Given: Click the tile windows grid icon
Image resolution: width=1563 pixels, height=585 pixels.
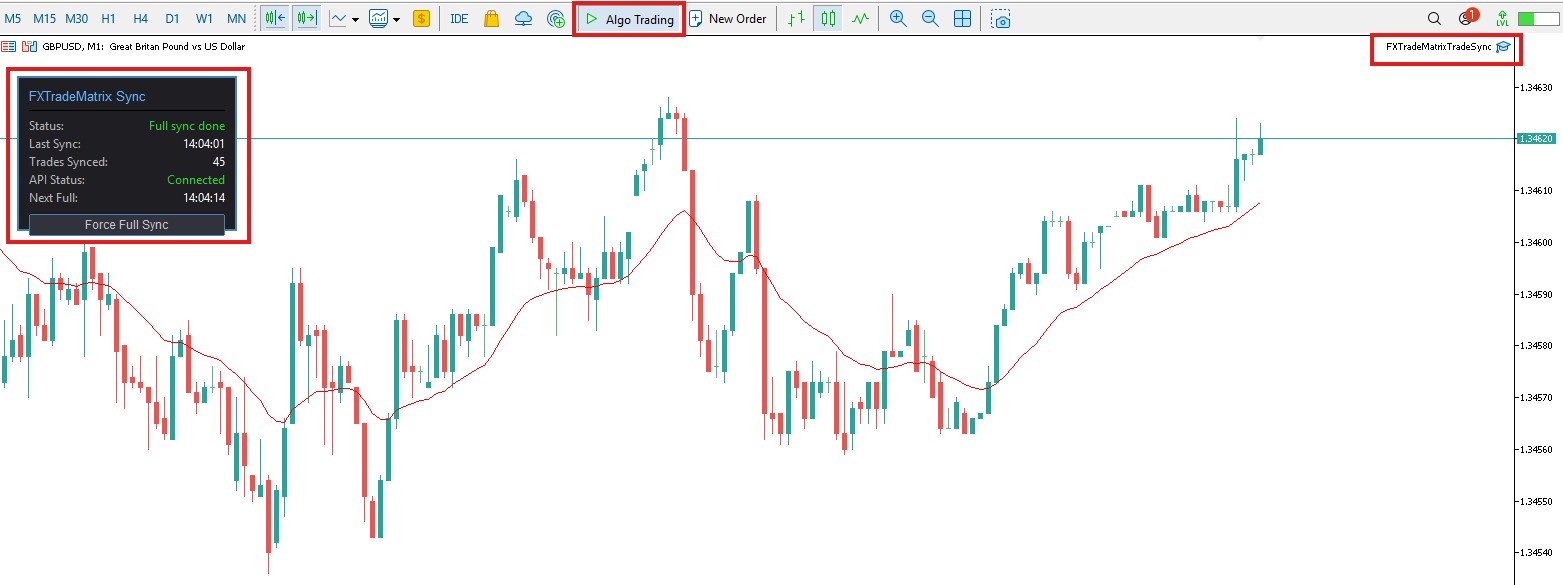Looking at the screenshot, I should tap(962, 19).
